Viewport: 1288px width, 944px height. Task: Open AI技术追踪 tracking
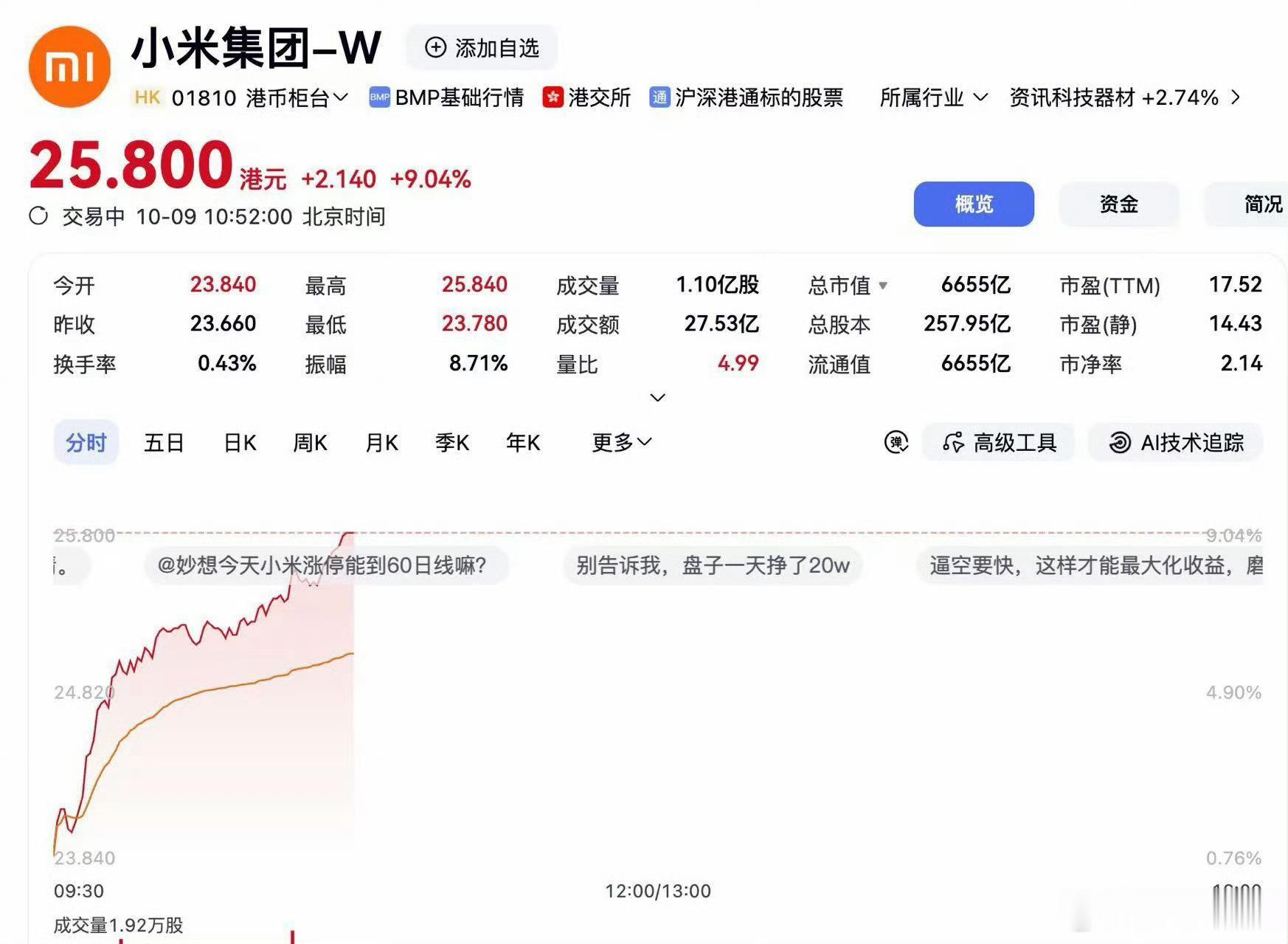coord(1176,442)
